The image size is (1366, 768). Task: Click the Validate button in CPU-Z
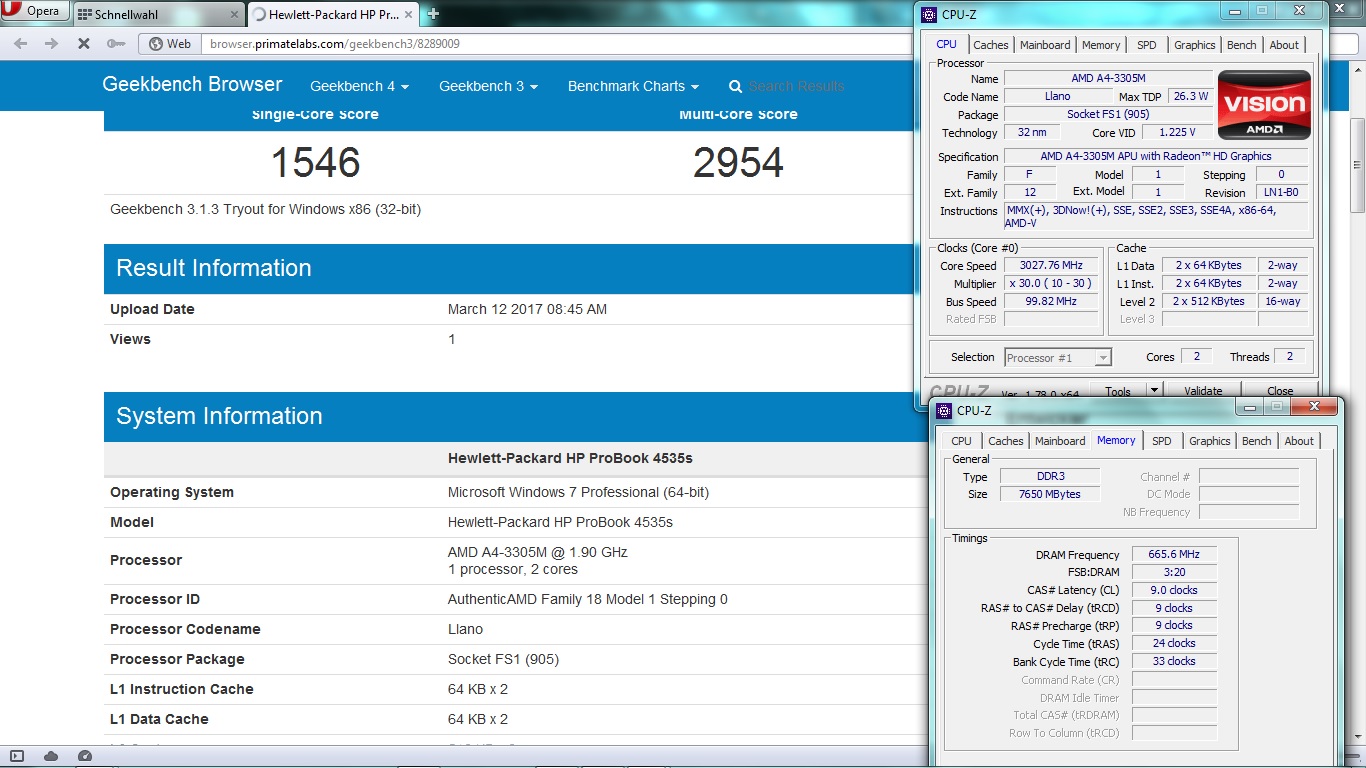point(1203,391)
